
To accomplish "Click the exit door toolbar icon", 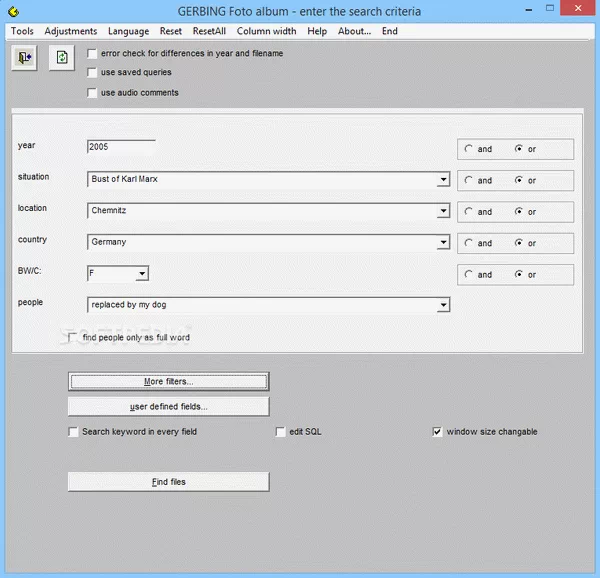I will pos(24,59).
